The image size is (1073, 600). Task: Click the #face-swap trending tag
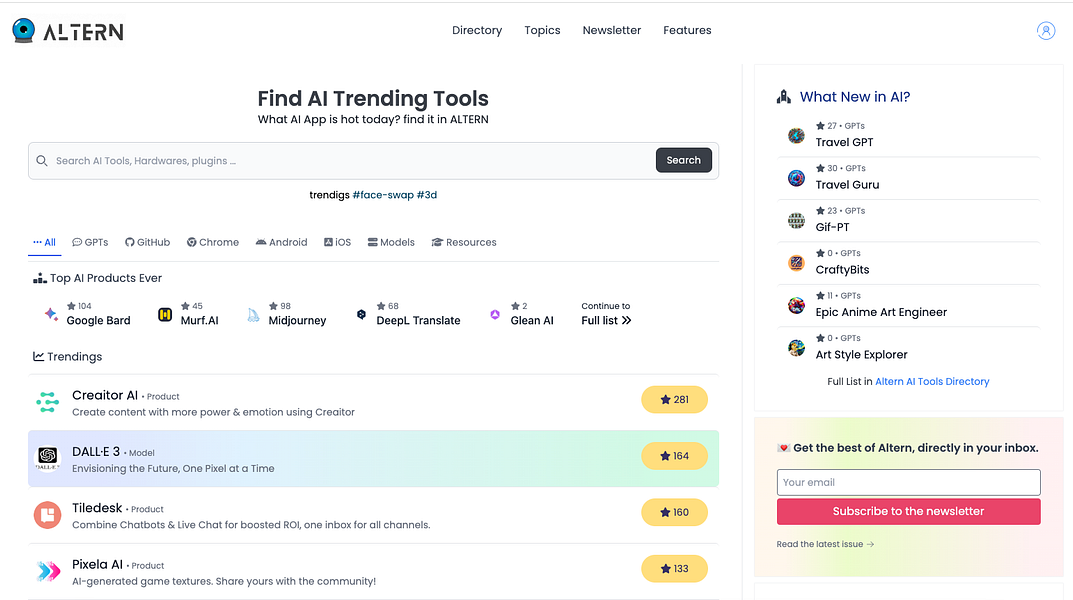(383, 195)
